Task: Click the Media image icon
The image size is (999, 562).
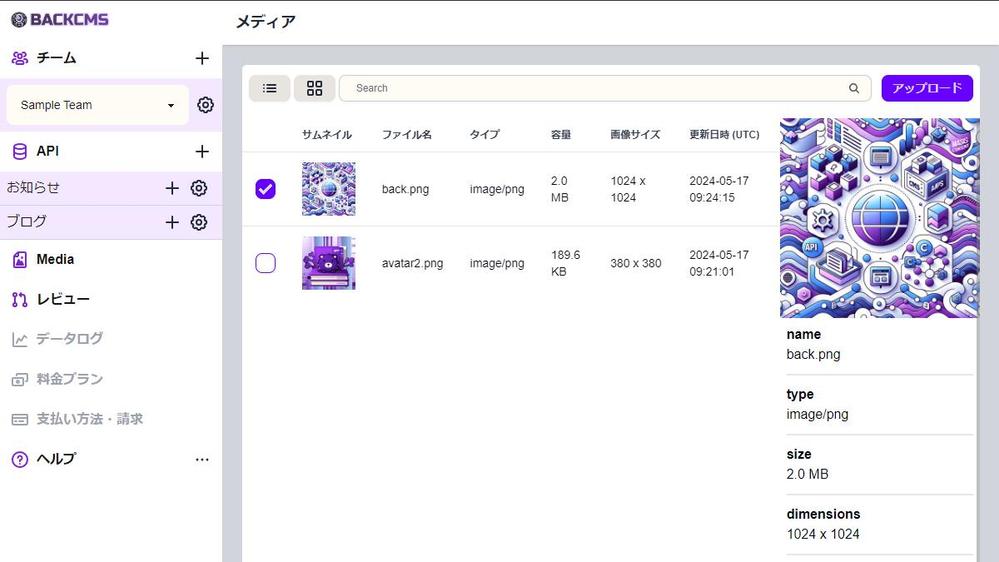Action: 20,259
